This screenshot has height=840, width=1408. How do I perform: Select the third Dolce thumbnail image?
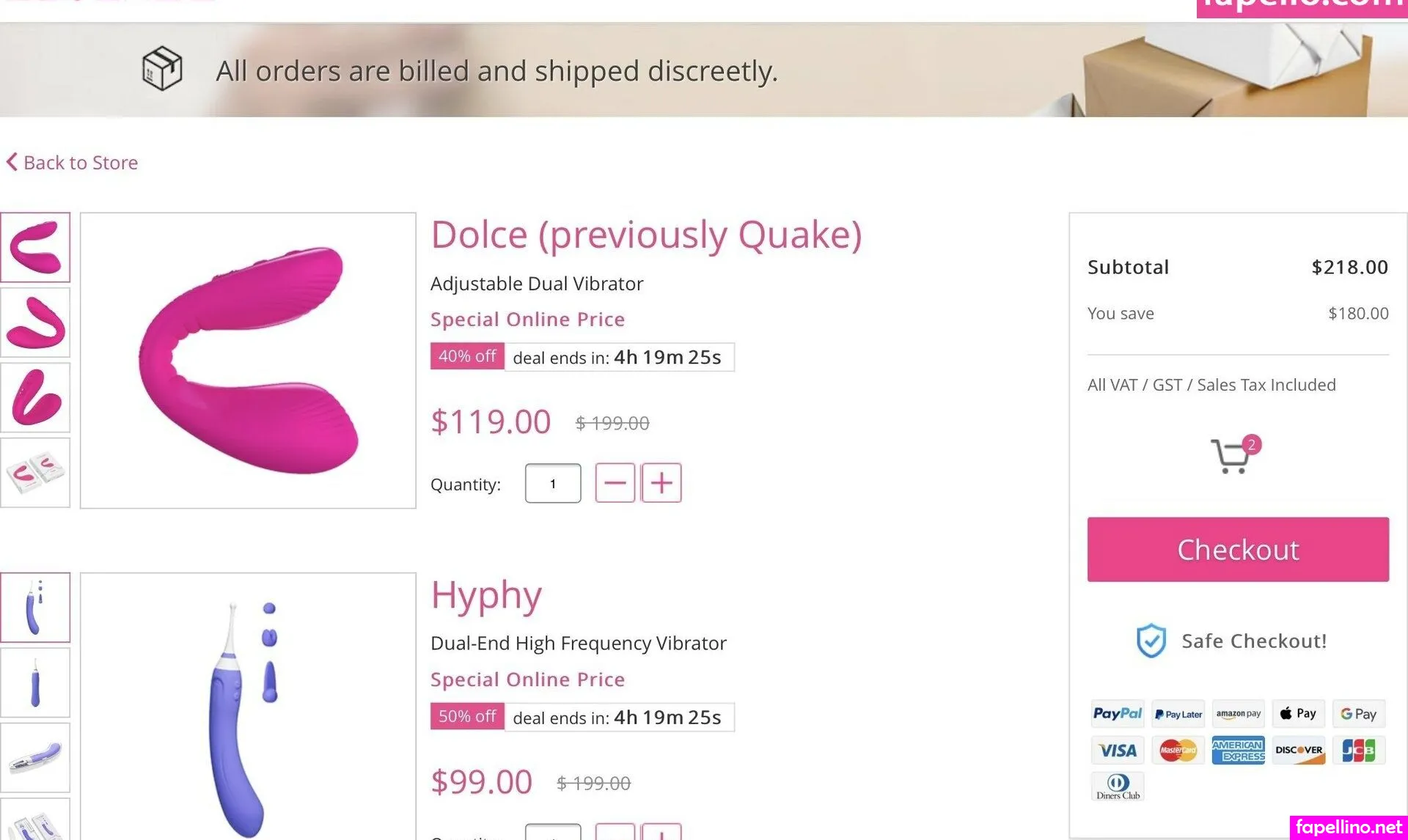click(35, 397)
